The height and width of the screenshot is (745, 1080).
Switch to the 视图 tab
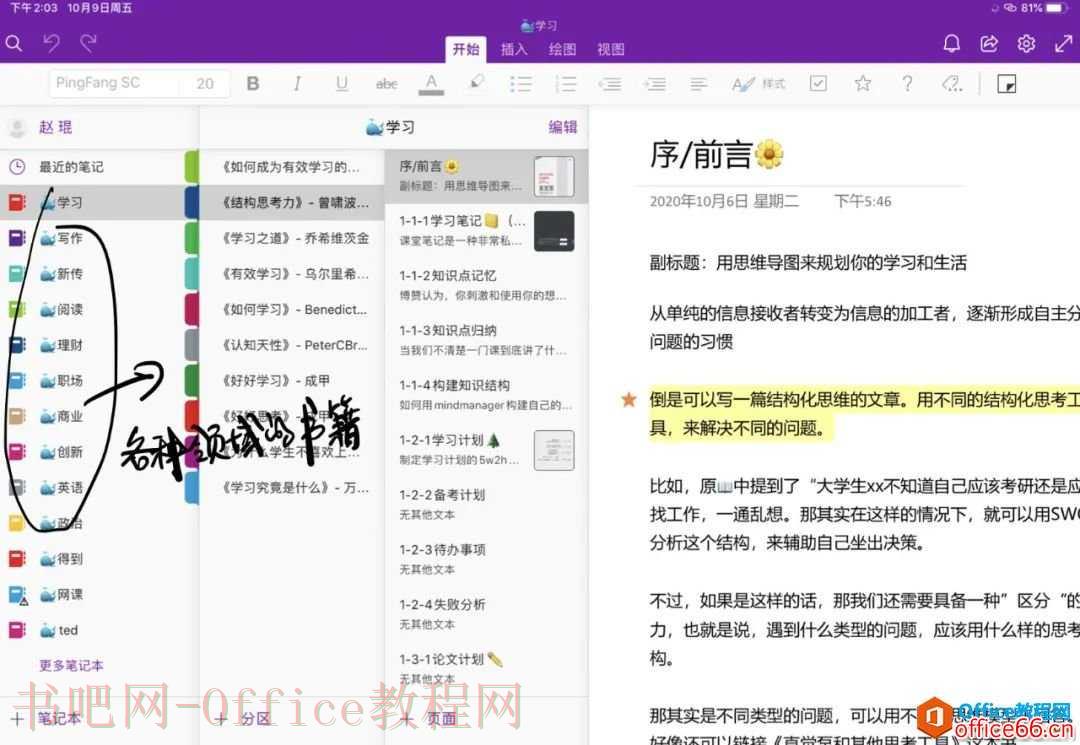click(610, 50)
